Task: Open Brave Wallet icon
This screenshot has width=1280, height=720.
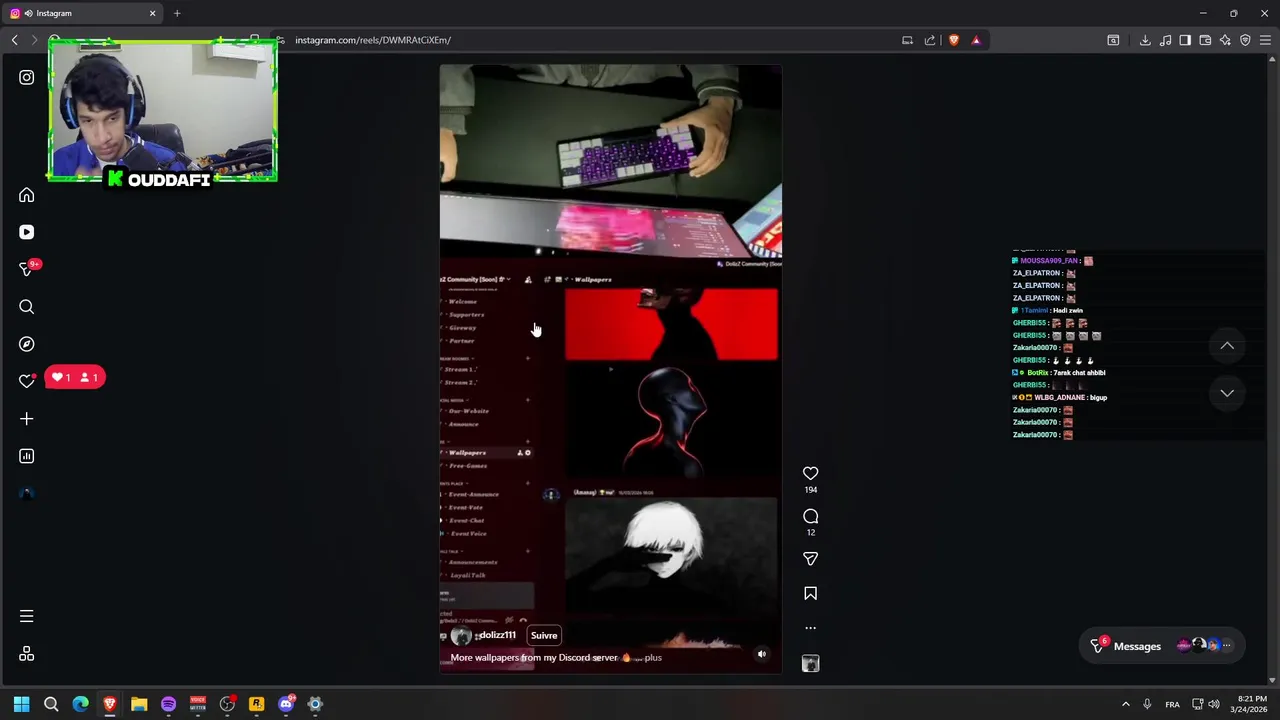Action: (1205, 40)
